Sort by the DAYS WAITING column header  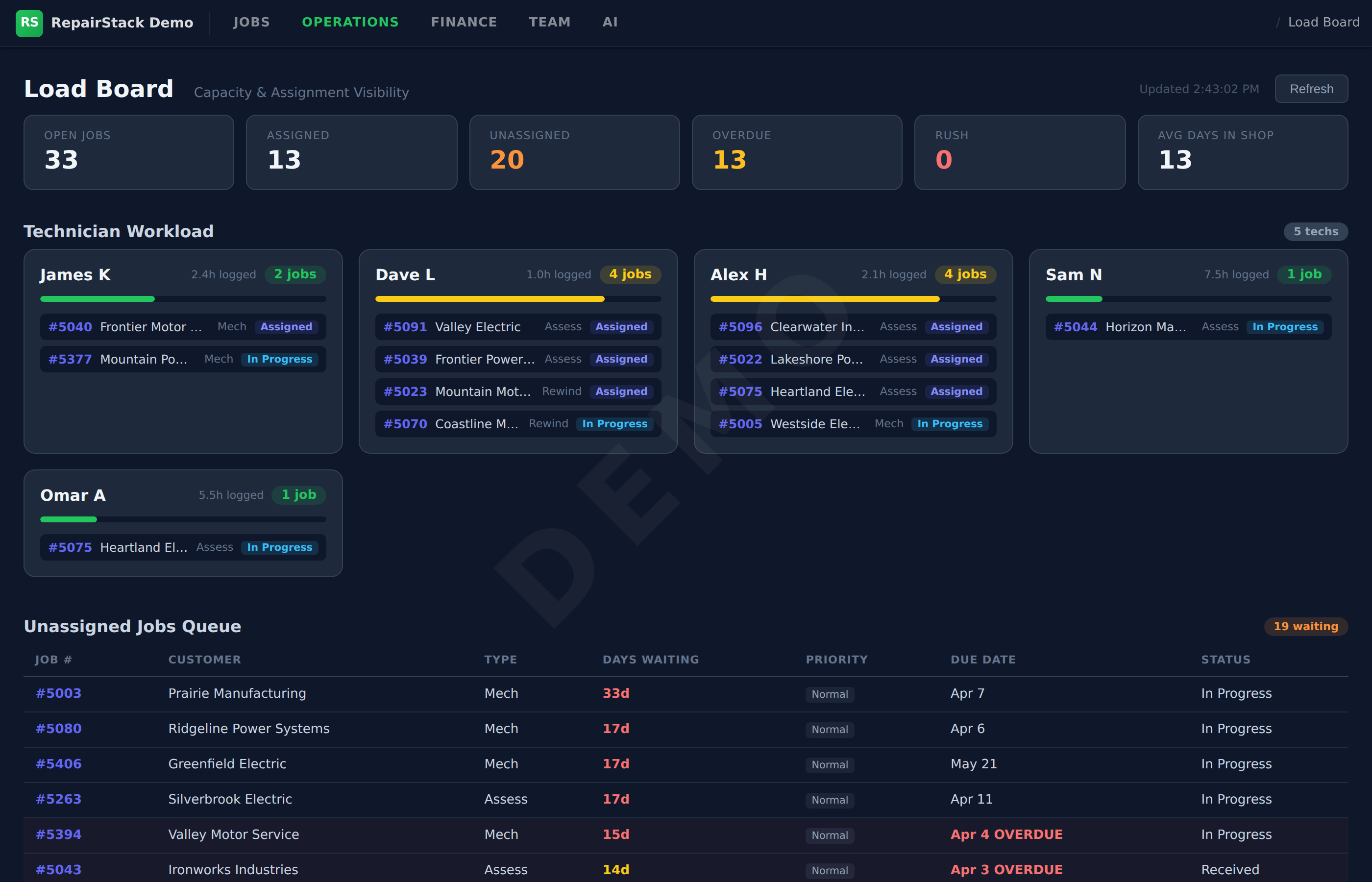651,660
